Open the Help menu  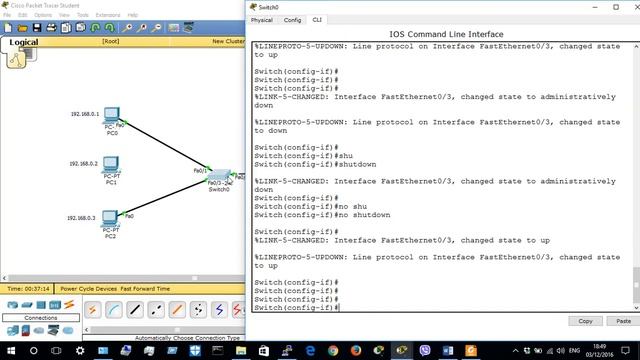[133, 15]
